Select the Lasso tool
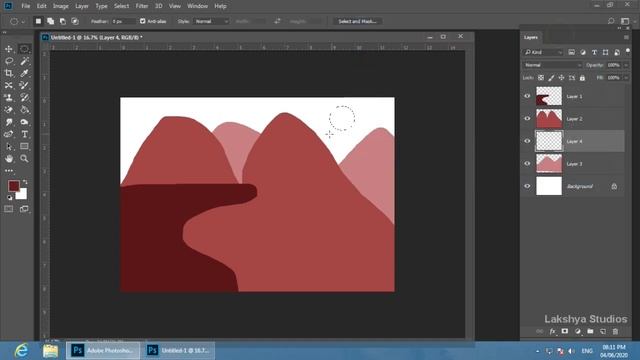Screen dimensions: 640x360 (9, 61)
